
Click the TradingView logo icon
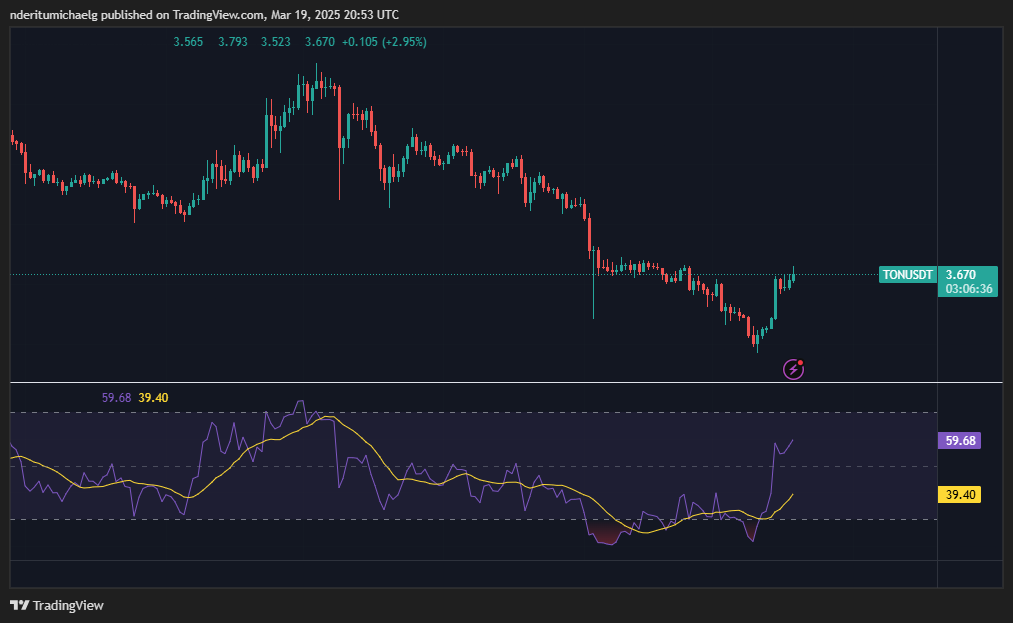tap(19, 606)
